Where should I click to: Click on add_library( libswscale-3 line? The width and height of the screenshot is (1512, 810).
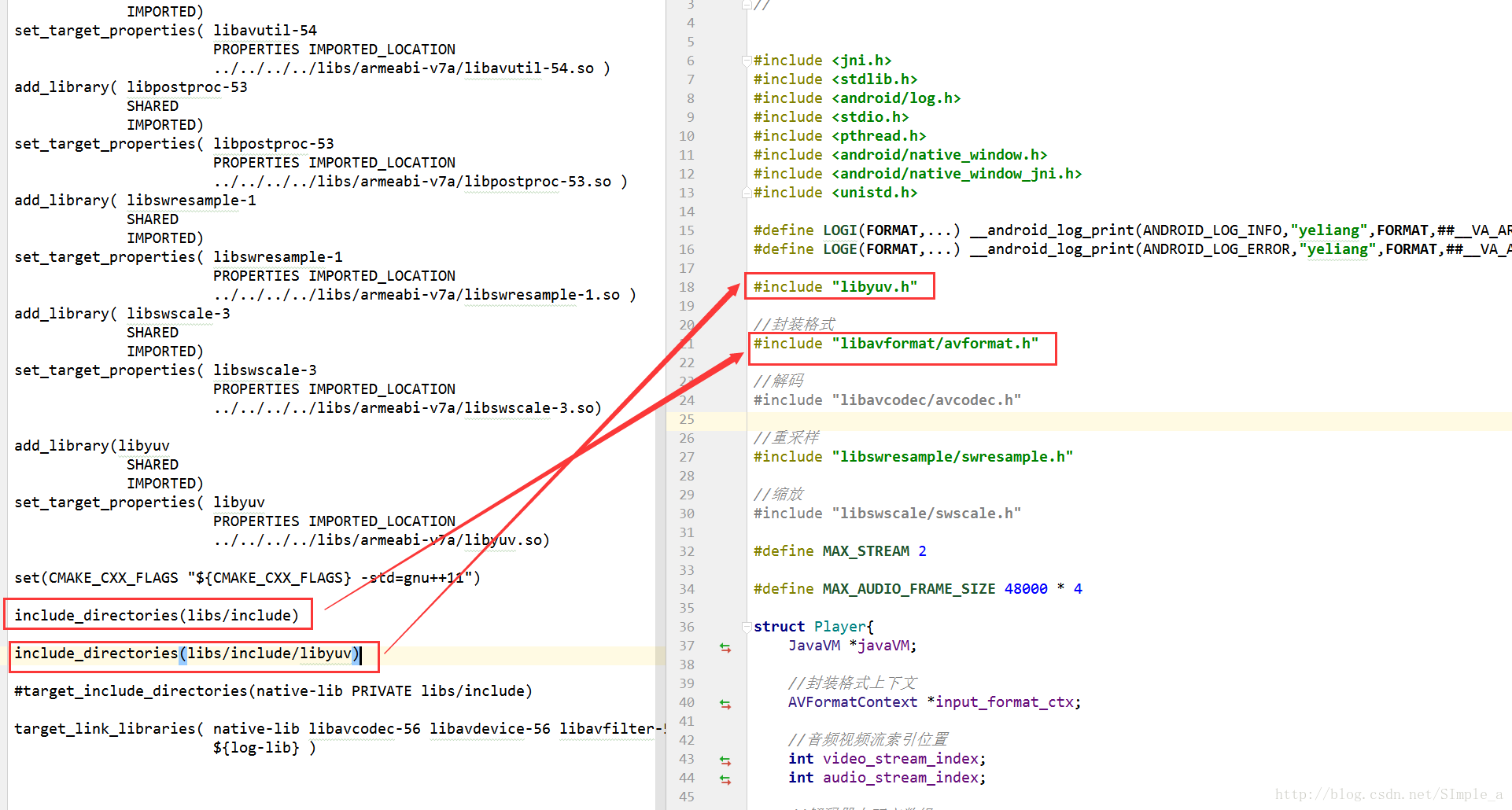pyautogui.click(x=122, y=313)
